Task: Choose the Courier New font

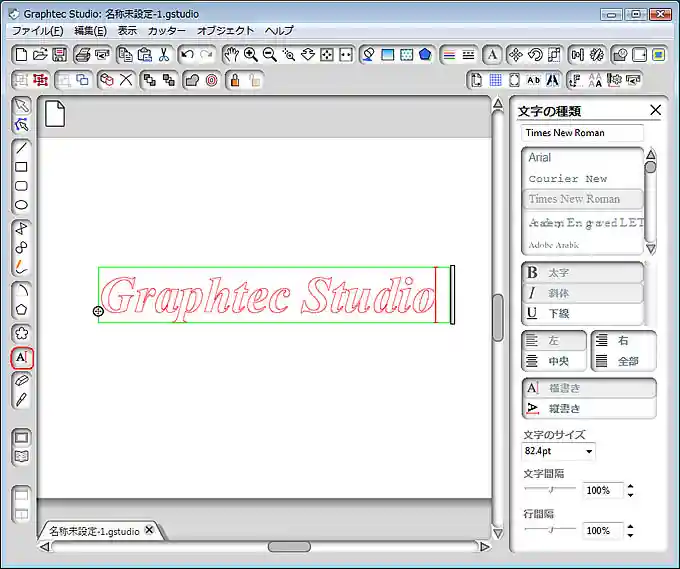Action: [583, 178]
